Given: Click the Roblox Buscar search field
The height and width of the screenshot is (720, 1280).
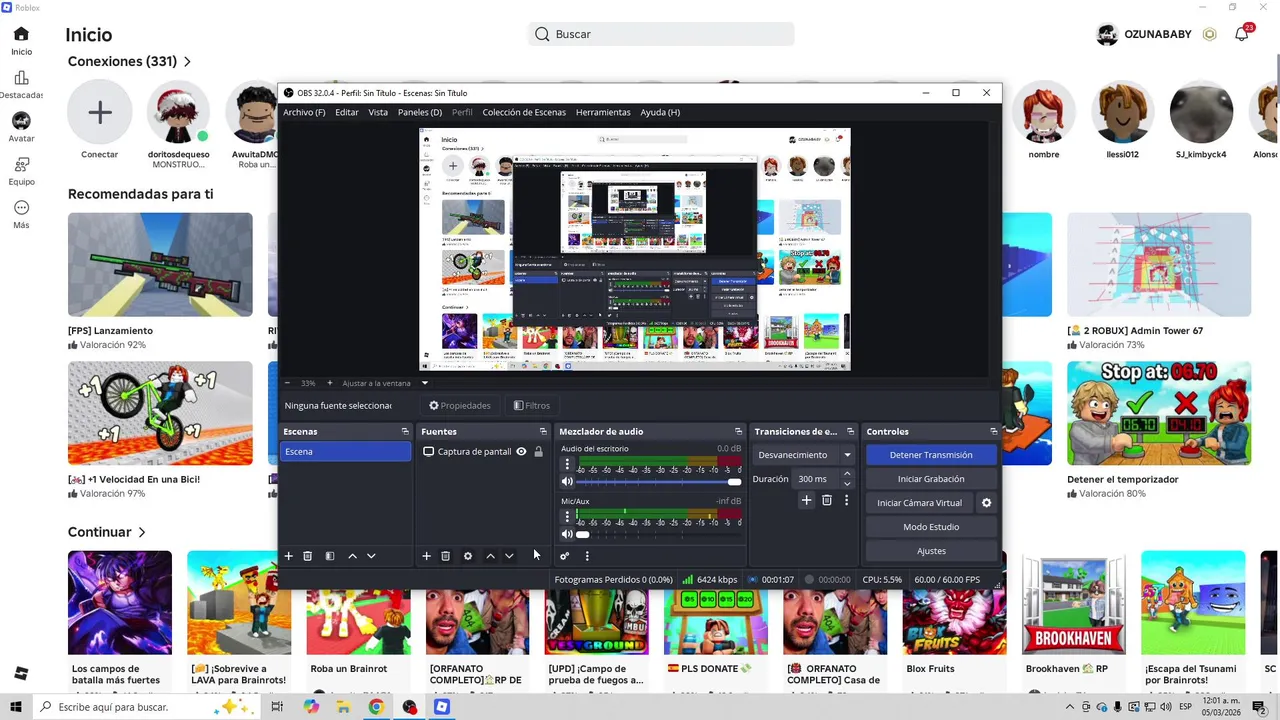Looking at the screenshot, I should pyautogui.click(x=661, y=34).
